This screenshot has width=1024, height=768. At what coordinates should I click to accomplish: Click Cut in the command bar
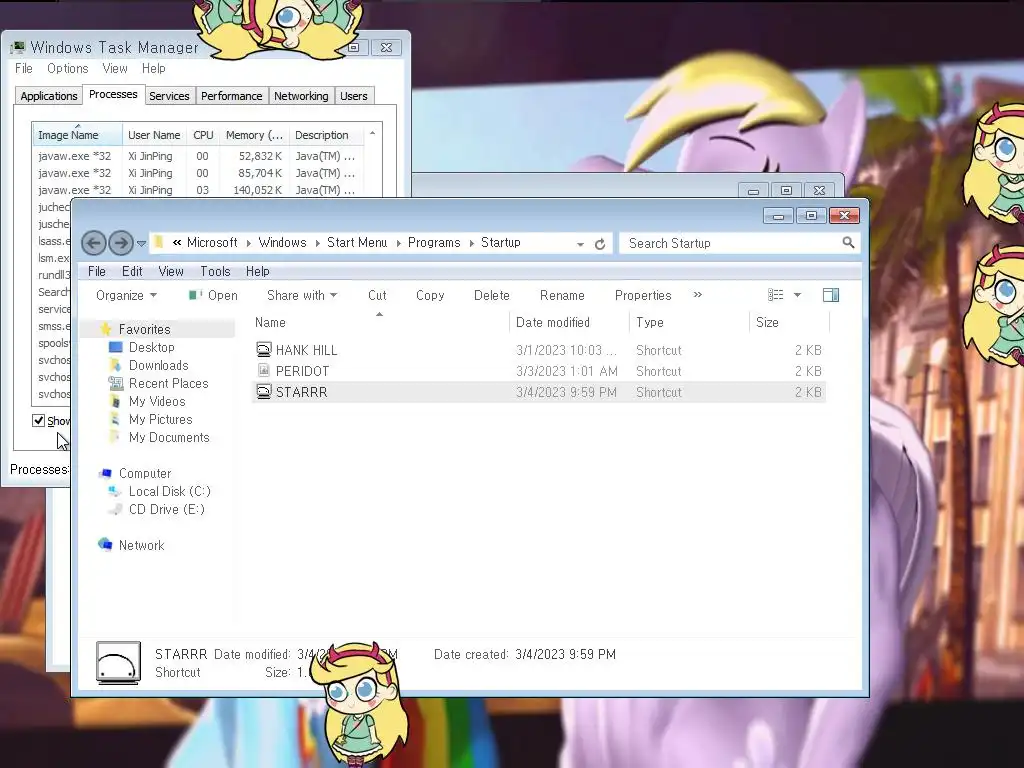point(377,295)
